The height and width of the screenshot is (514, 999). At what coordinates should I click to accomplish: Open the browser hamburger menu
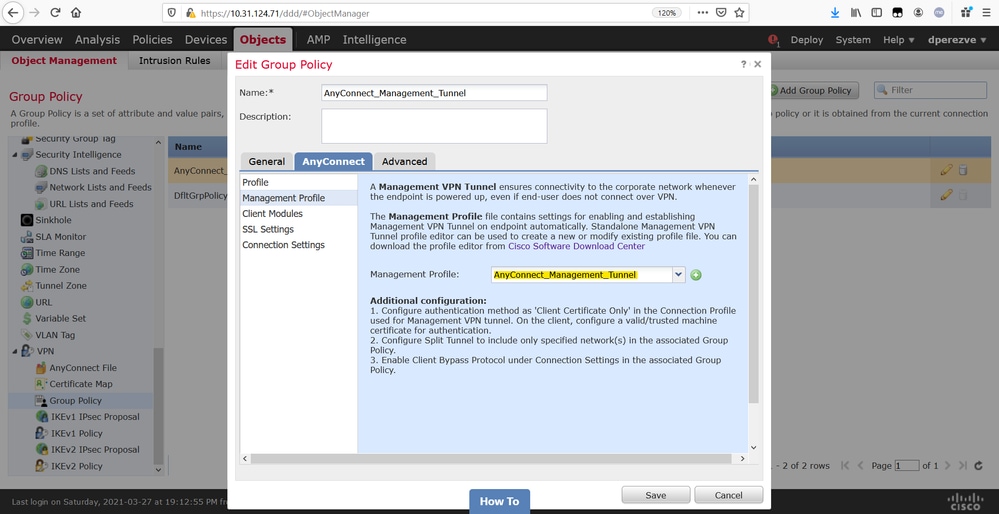click(x=987, y=13)
